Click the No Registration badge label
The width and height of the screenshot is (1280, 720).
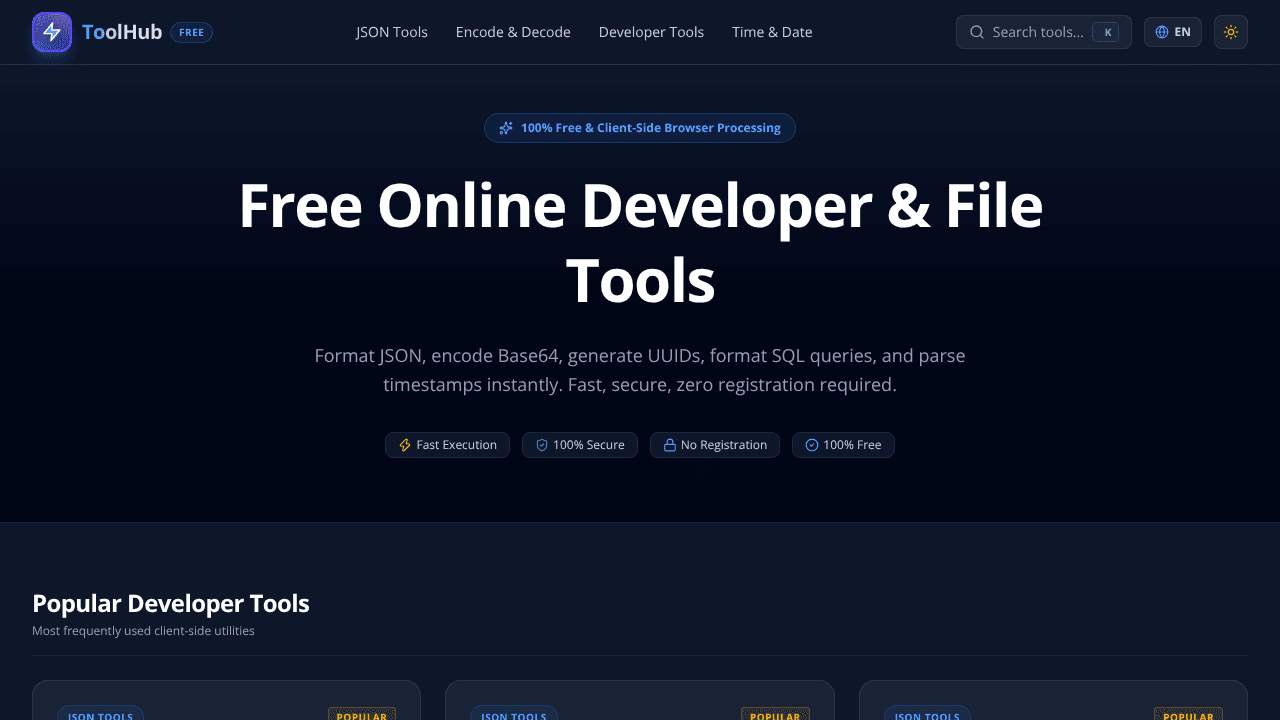pyautogui.click(x=724, y=445)
